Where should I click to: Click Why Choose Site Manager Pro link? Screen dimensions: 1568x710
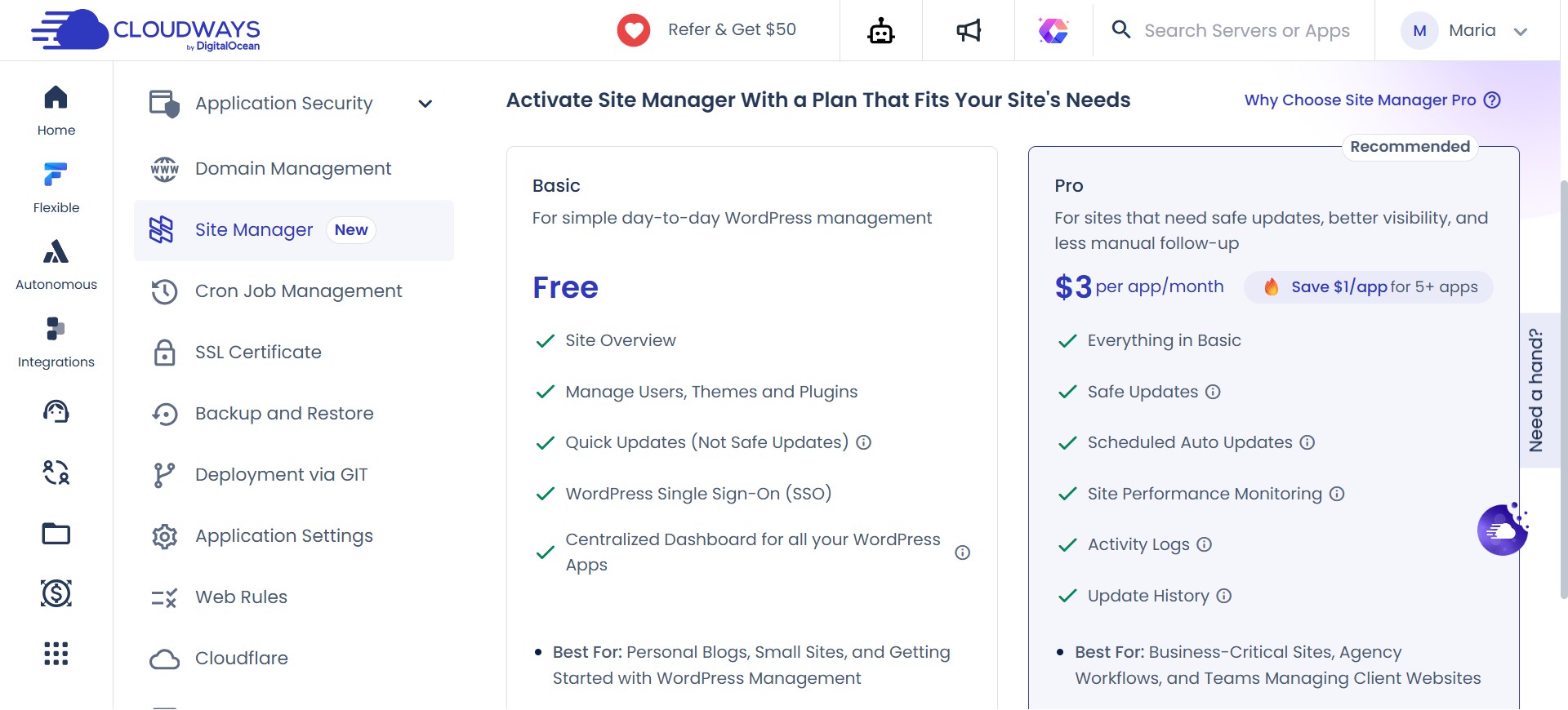[x=1360, y=100]
